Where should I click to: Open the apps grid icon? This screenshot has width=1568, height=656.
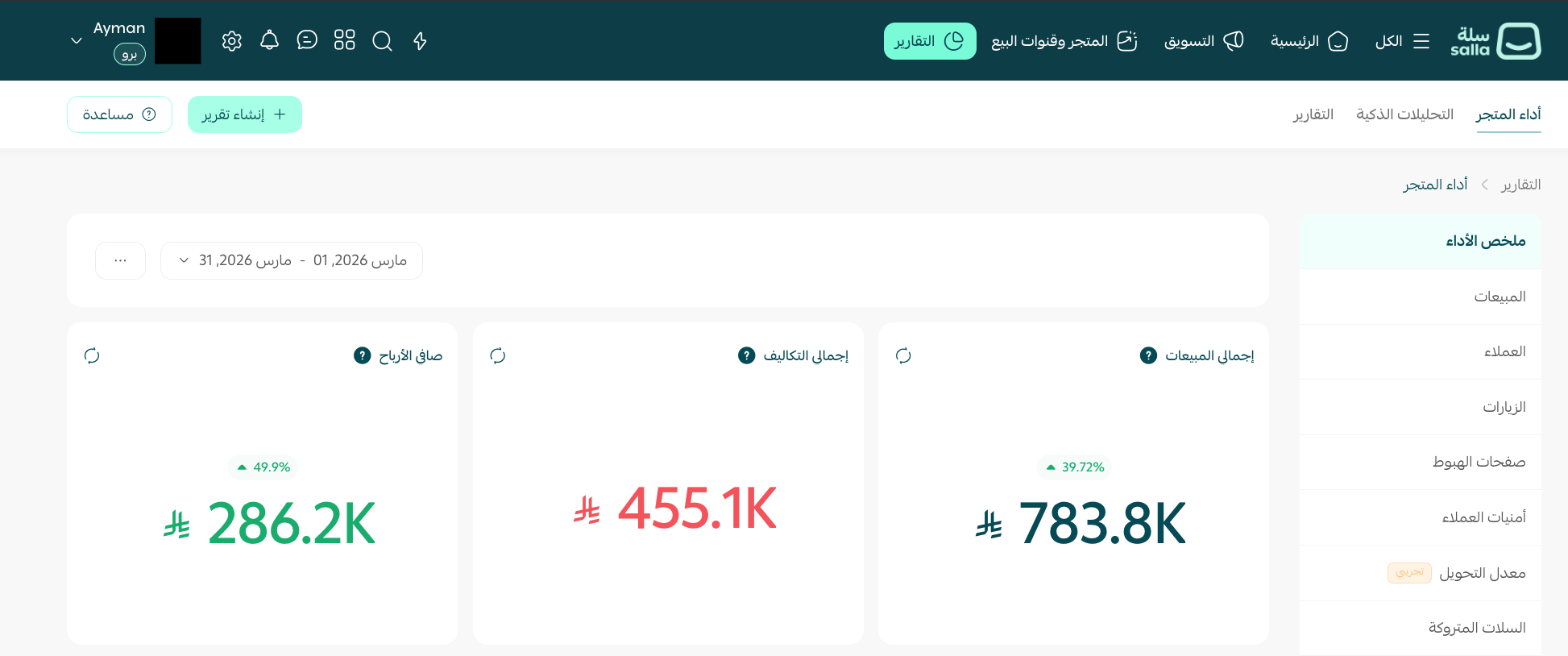(x=345, y=40)
